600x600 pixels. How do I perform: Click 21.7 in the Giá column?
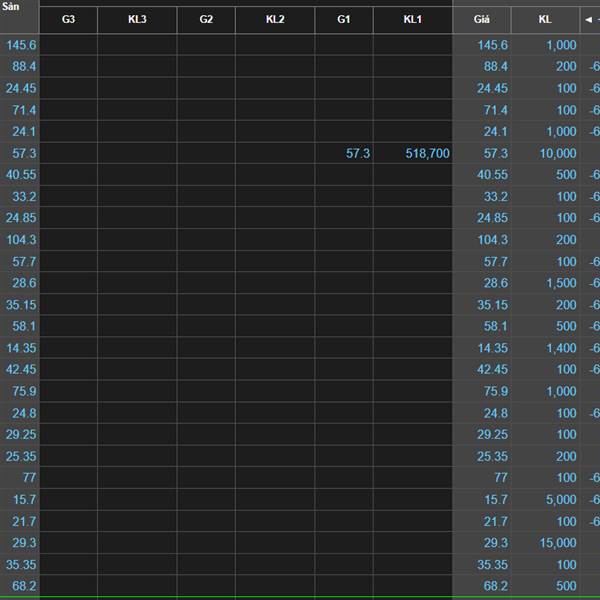pos(496,522)
